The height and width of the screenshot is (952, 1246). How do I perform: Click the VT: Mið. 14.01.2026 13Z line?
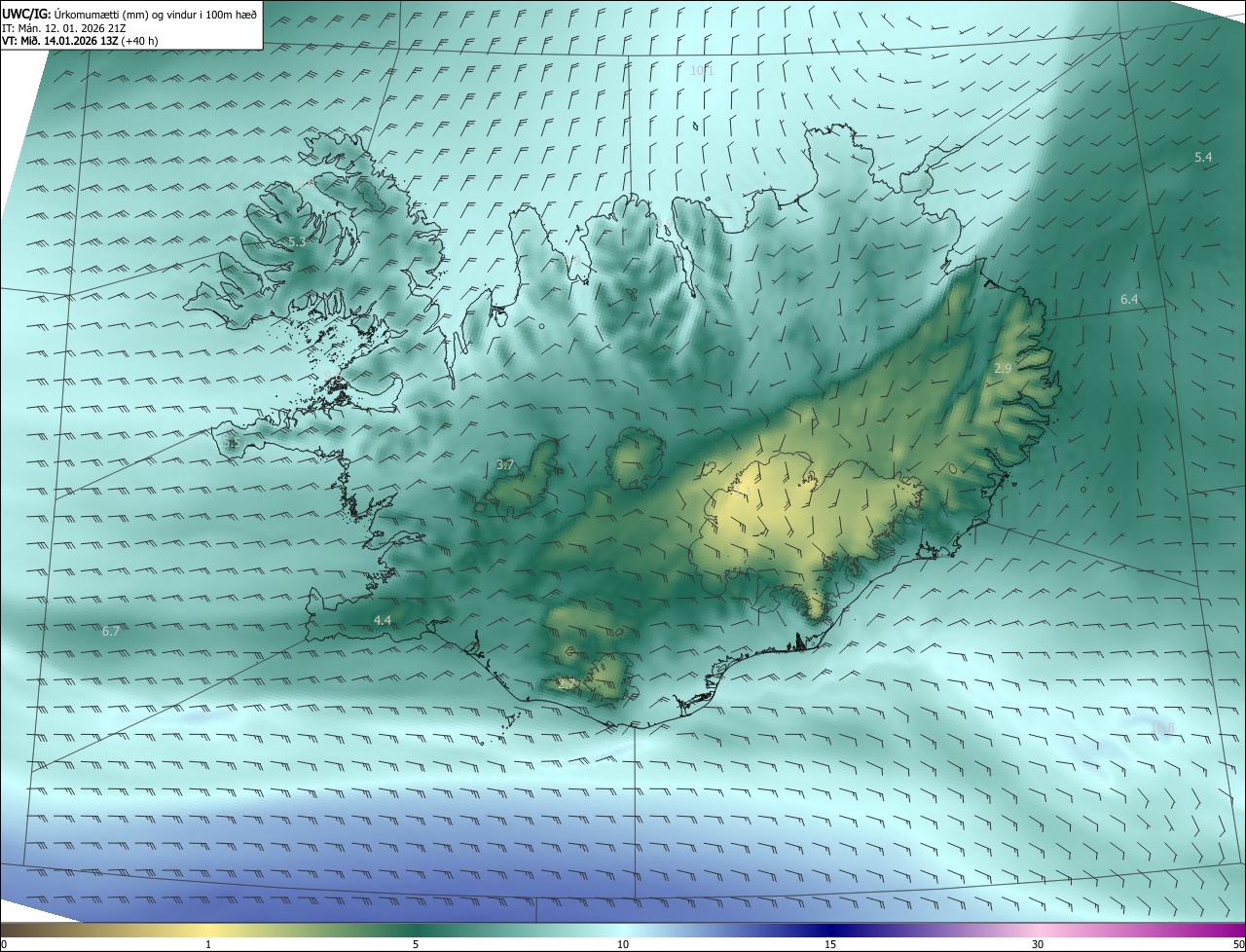click(80, 41)
